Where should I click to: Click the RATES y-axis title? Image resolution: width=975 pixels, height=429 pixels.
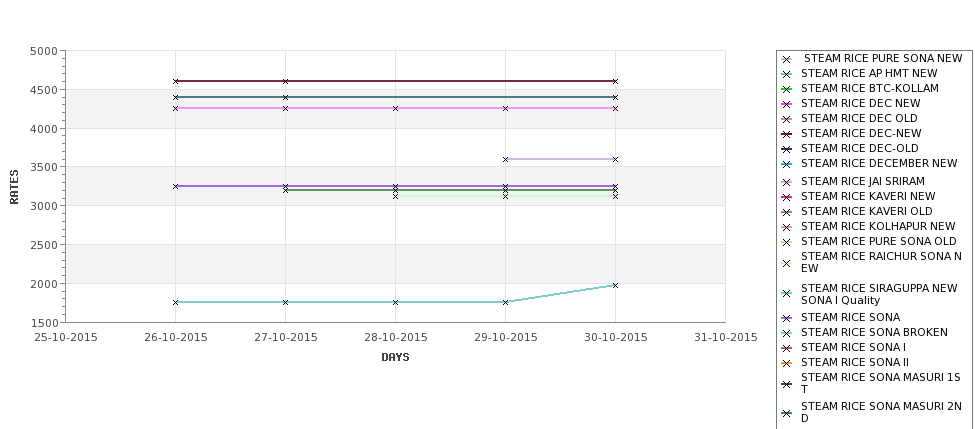click(14, 187)
